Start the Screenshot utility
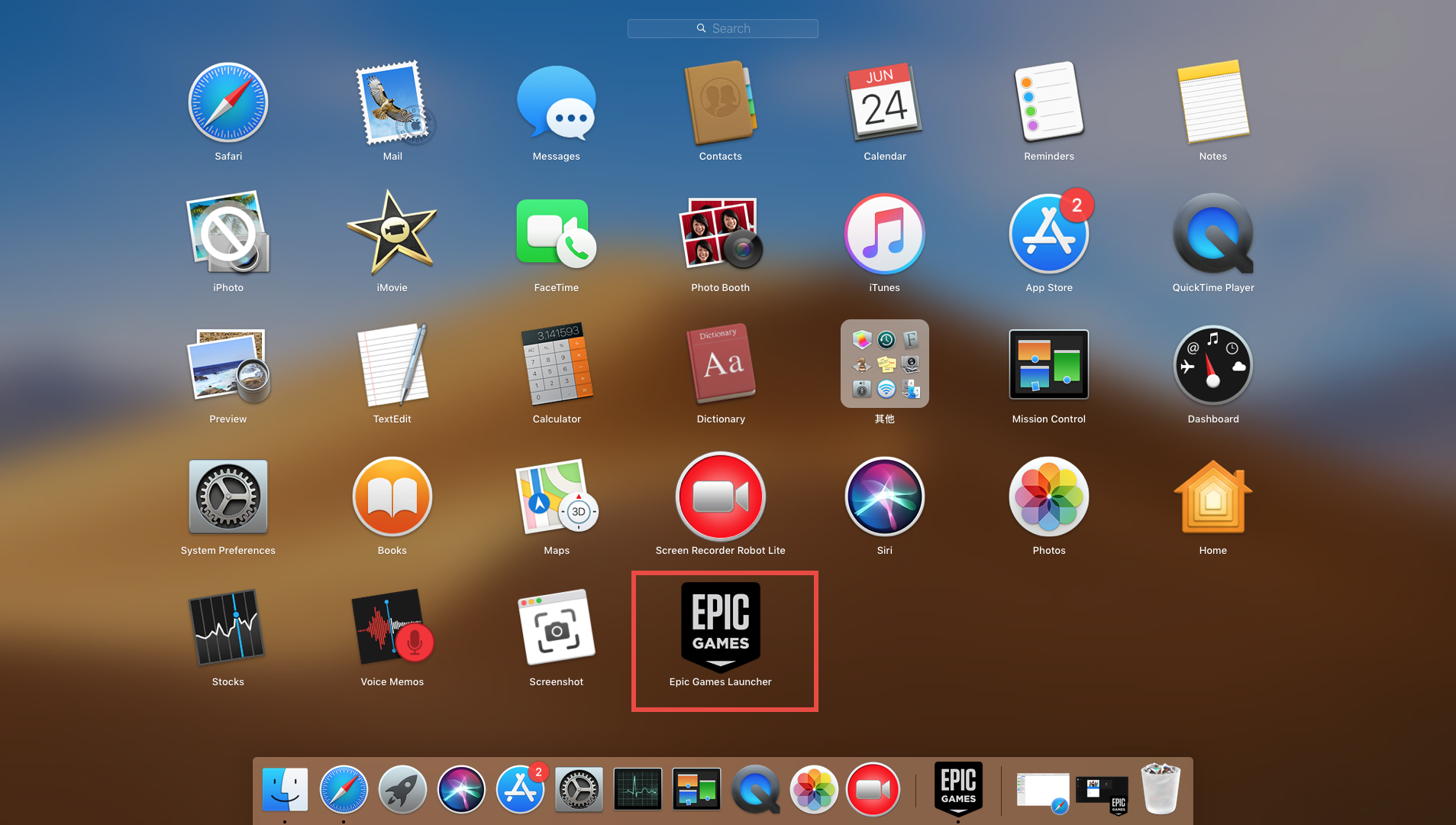Viewport: 1456px width, 825px height. click(x=556, y=626)
